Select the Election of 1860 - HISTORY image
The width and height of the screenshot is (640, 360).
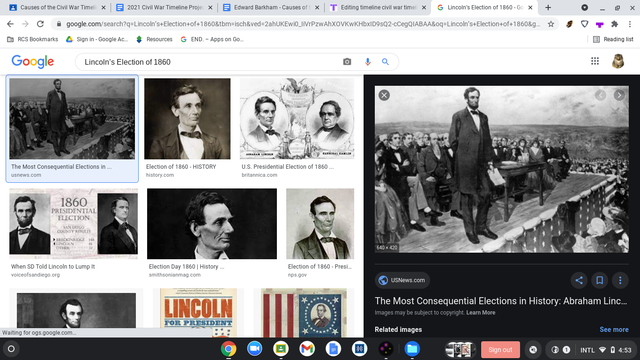pos(187,119)
